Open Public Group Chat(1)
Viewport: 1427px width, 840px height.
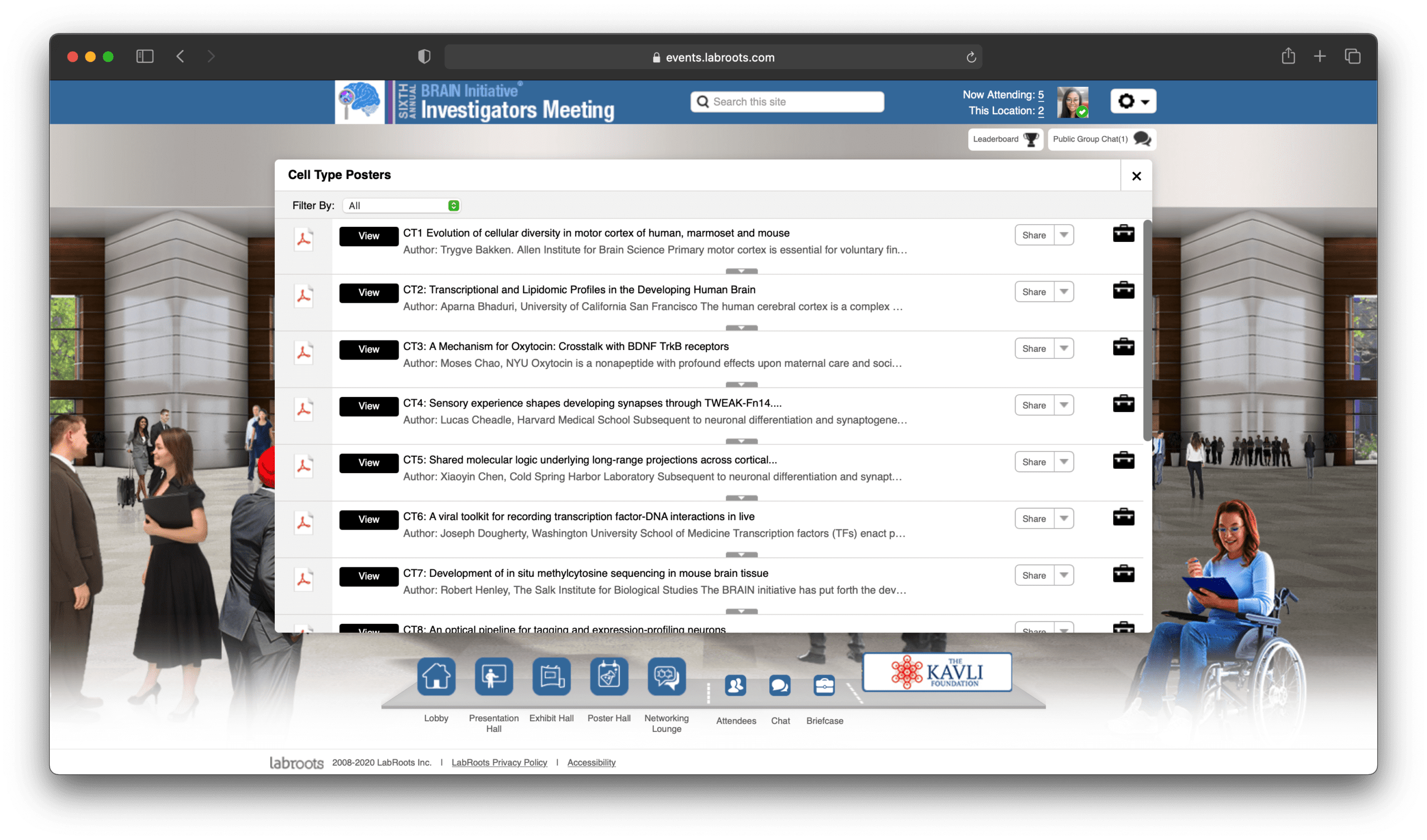1101,139
